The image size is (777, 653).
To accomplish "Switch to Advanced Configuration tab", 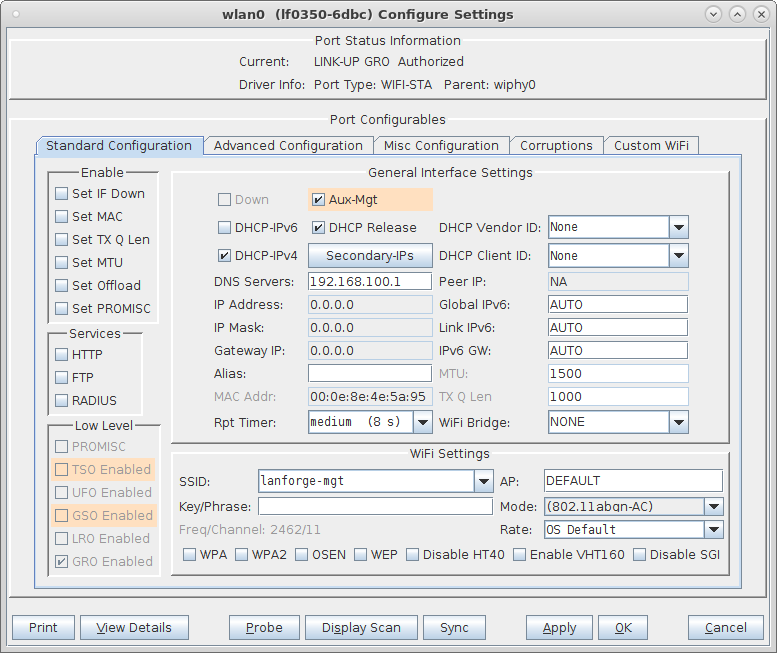I will pyautogui.click(x=288, y=146).
